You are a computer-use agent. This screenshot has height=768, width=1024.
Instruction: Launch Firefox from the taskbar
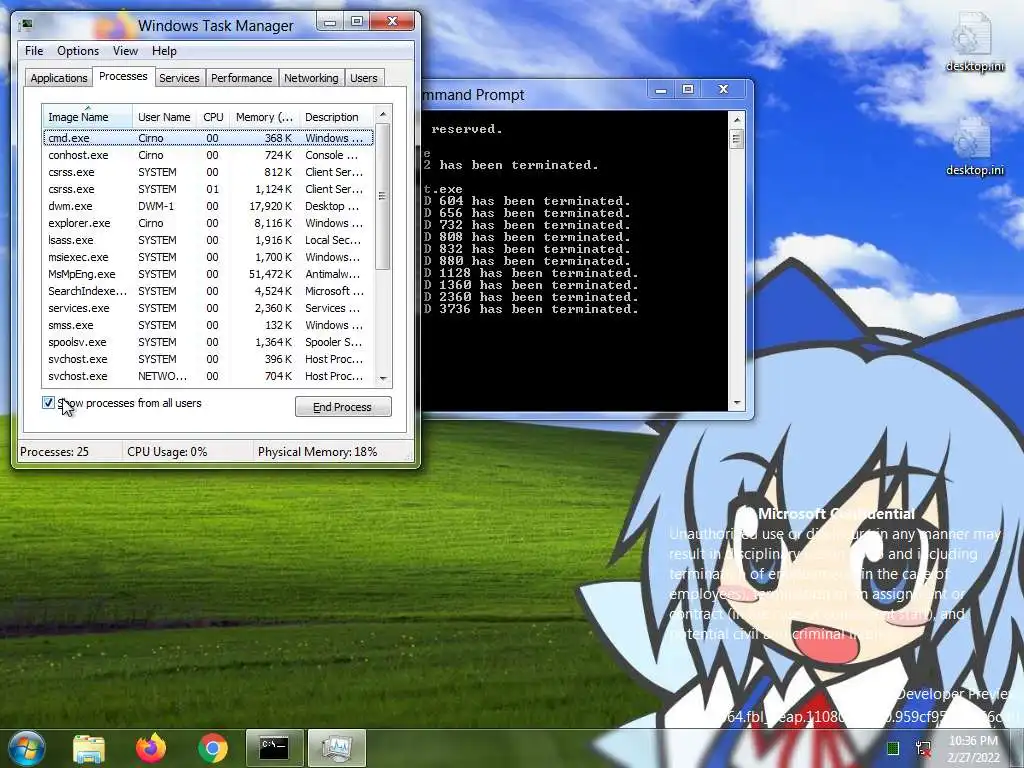[x=151, y=748]
